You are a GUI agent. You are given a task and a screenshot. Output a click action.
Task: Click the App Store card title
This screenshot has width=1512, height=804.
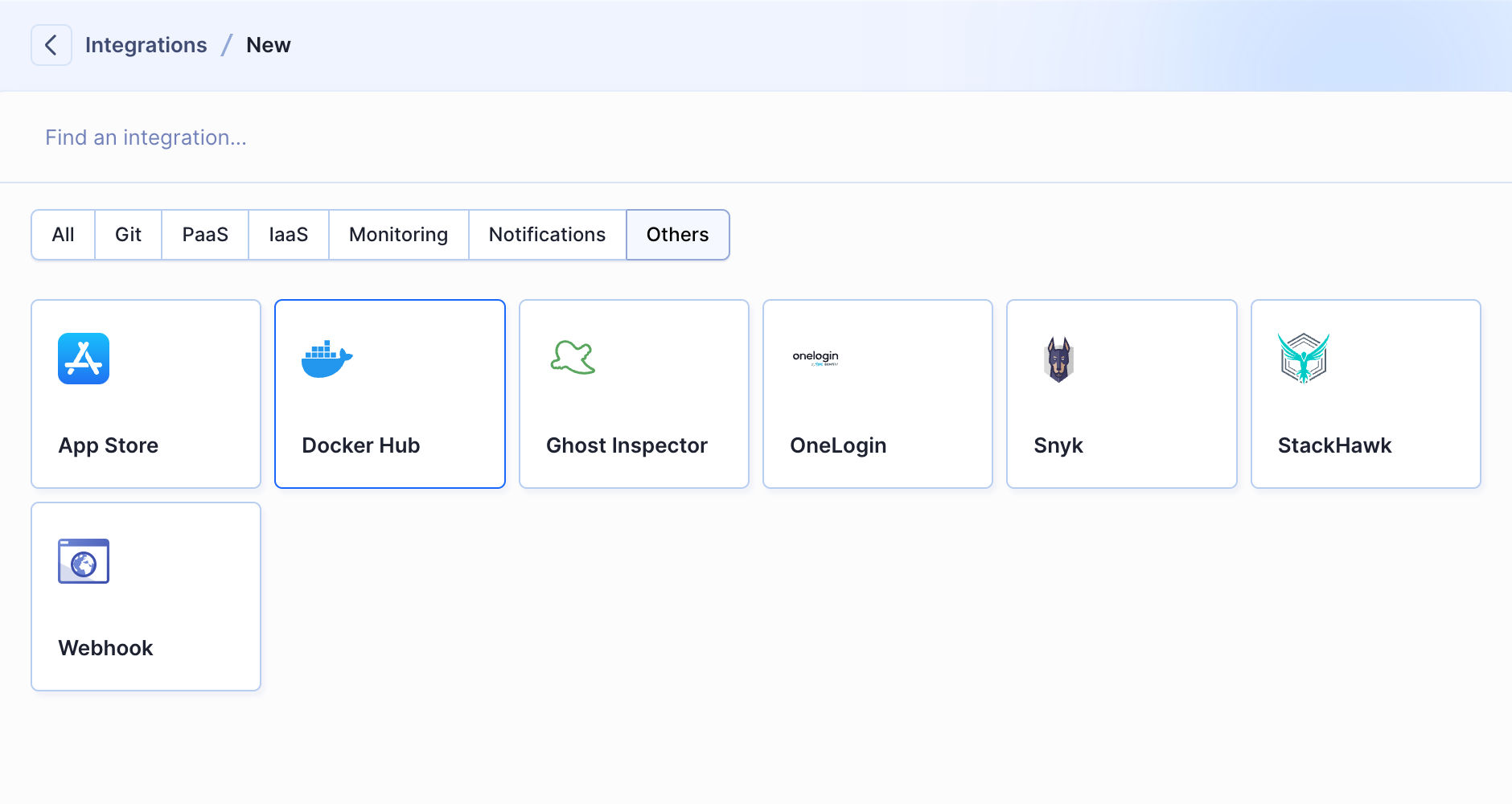point(109,445)
